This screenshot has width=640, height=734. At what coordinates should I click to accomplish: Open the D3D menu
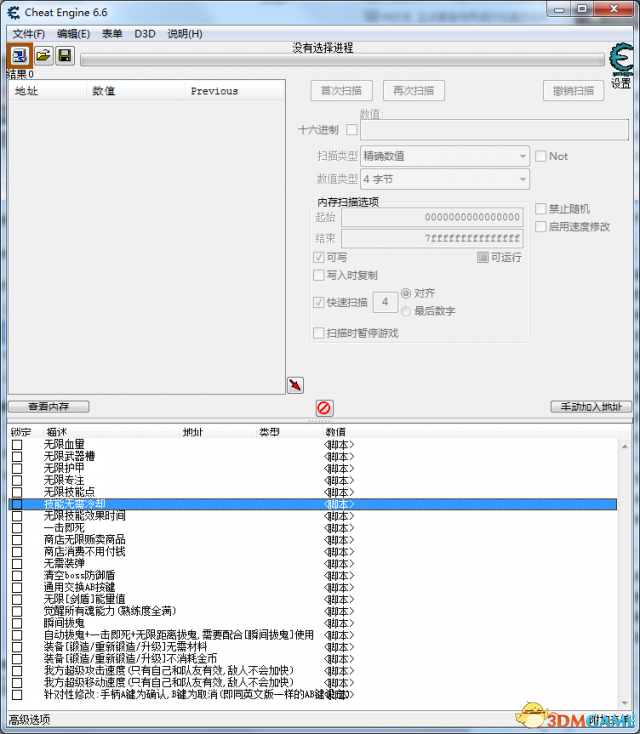click(144, 34)
